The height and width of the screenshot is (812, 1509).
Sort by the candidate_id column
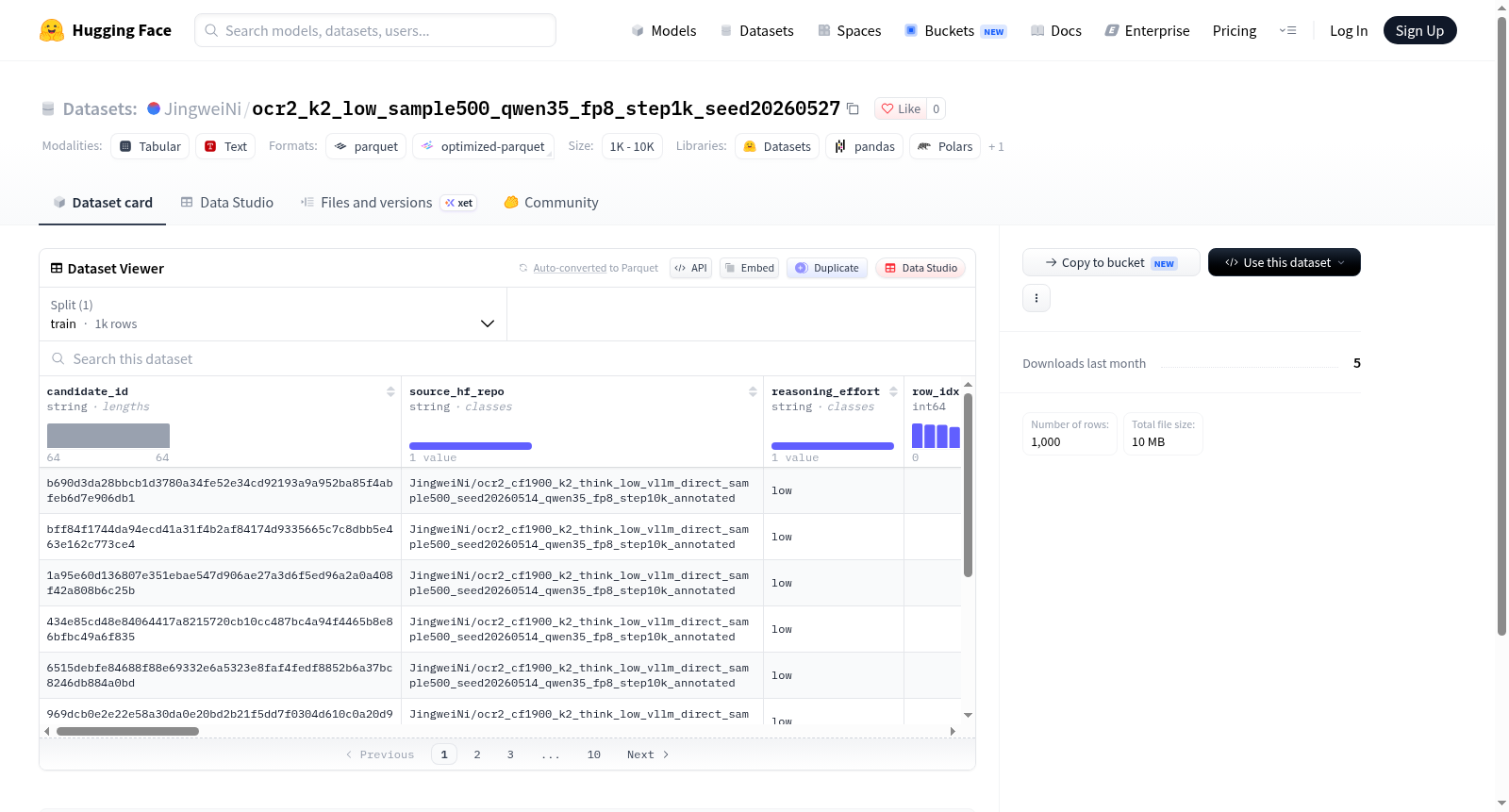coord(390,391)
